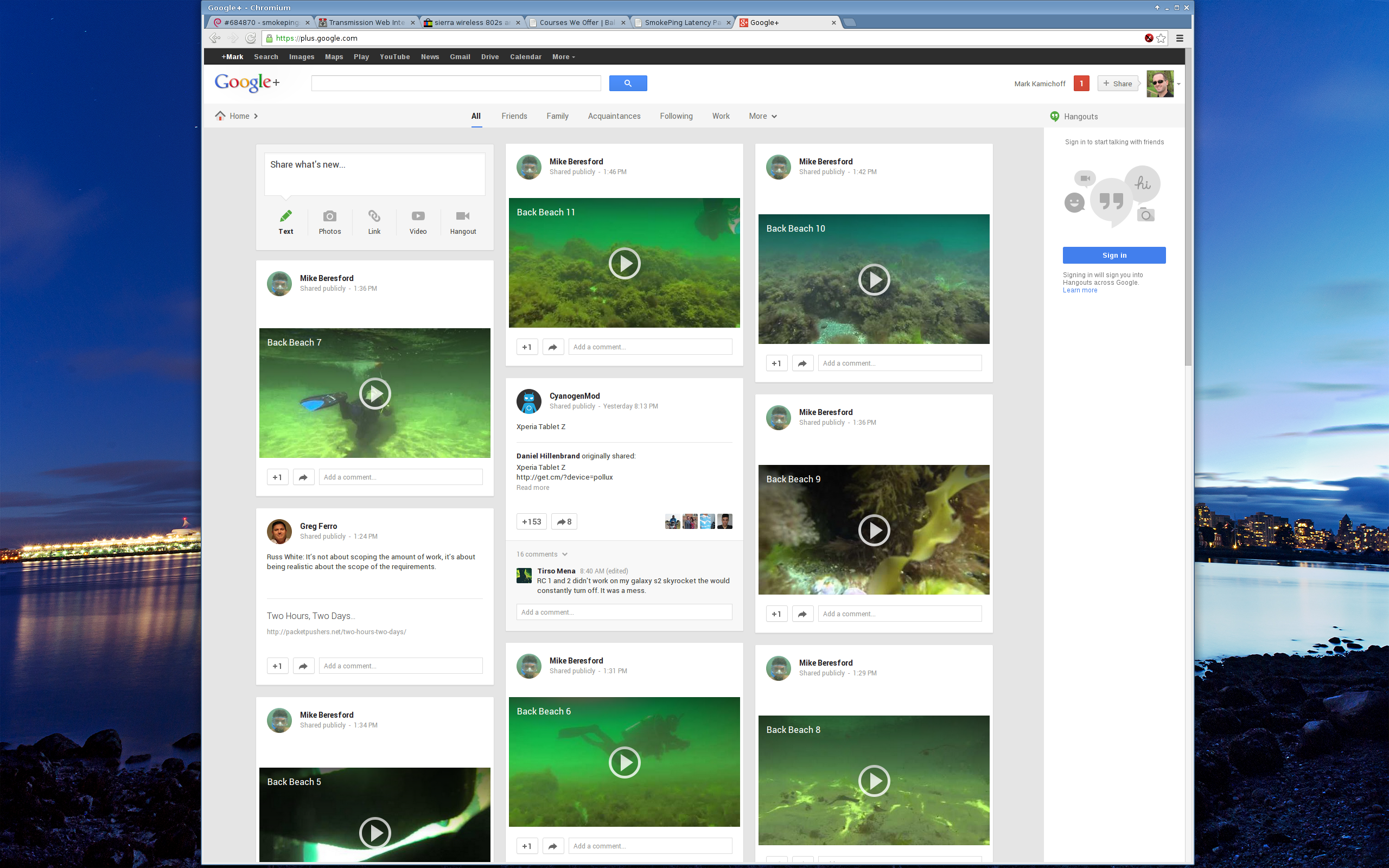The image size is (1389, 868).
Task: Reshare the Back Beach 7 post
Action: (x=303, y=477)
